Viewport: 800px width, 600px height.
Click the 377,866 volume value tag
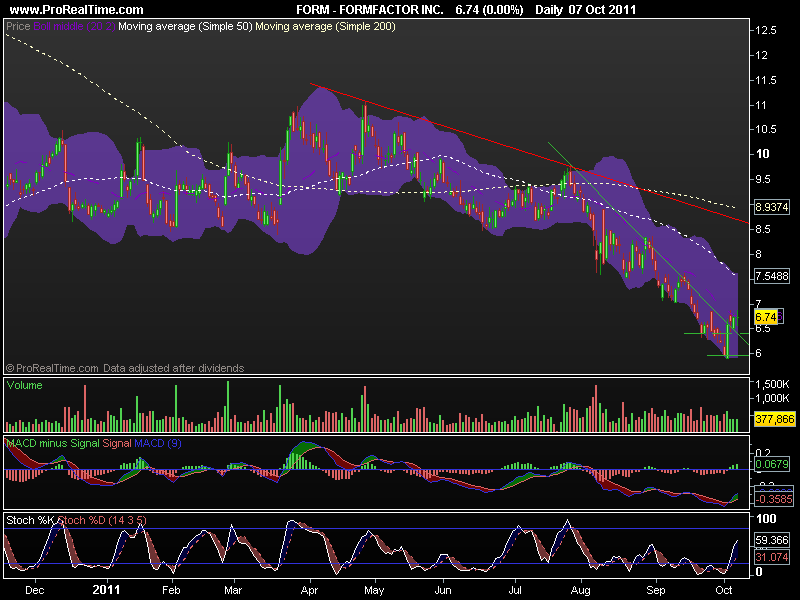click(x=774, y=419)
